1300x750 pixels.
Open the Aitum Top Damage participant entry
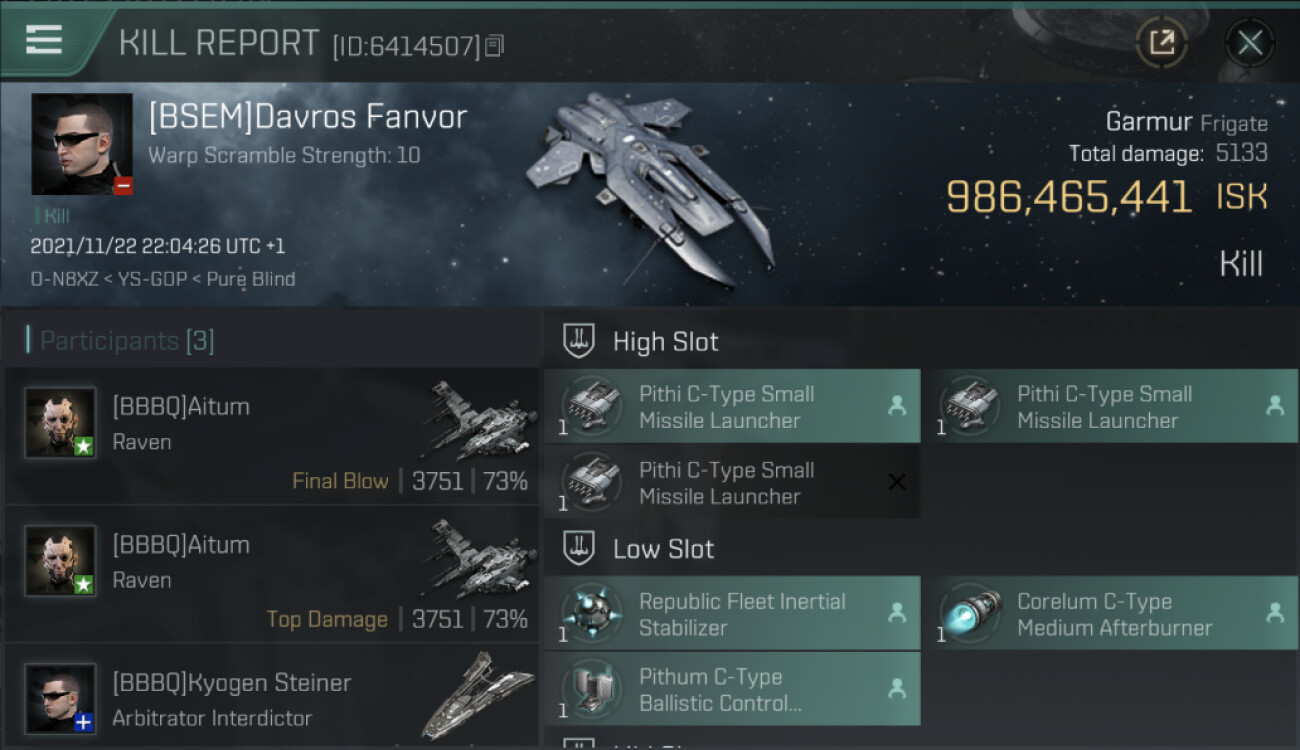(272, 574)
